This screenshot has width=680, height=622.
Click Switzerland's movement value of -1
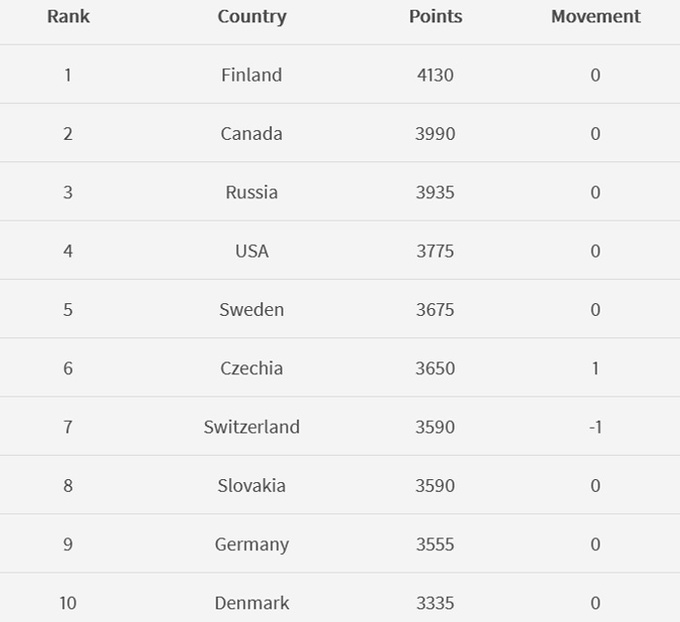[x=595, y=427]
